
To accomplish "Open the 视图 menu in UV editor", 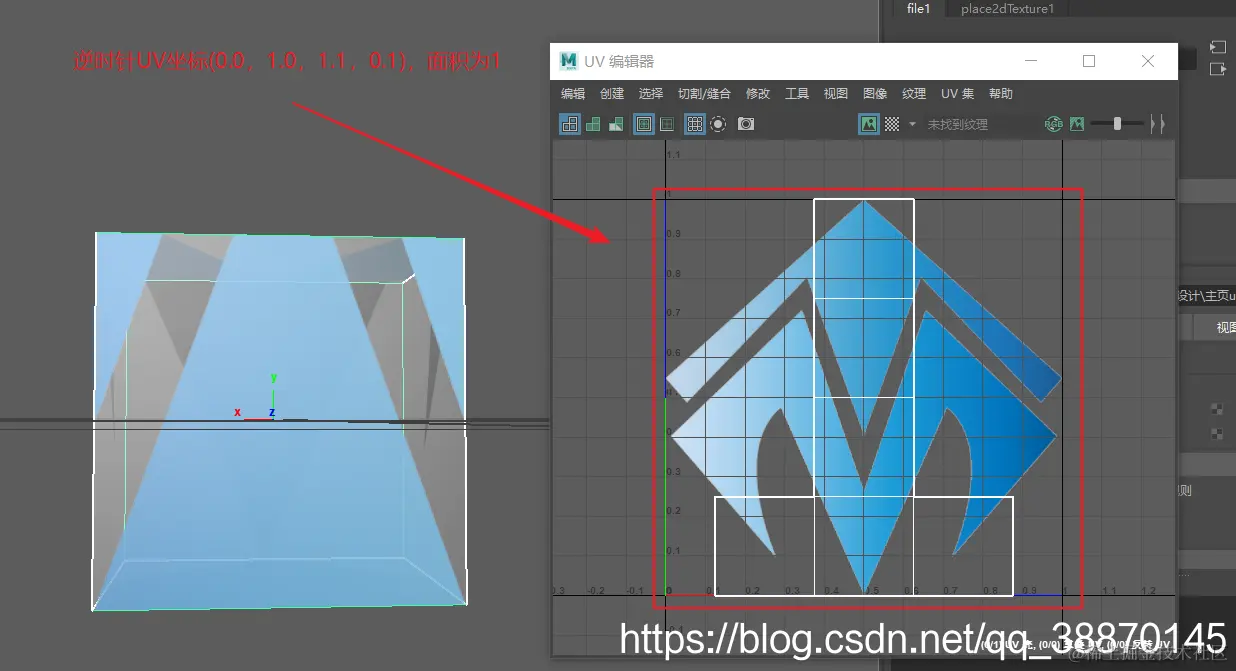I will coord(836,94).
